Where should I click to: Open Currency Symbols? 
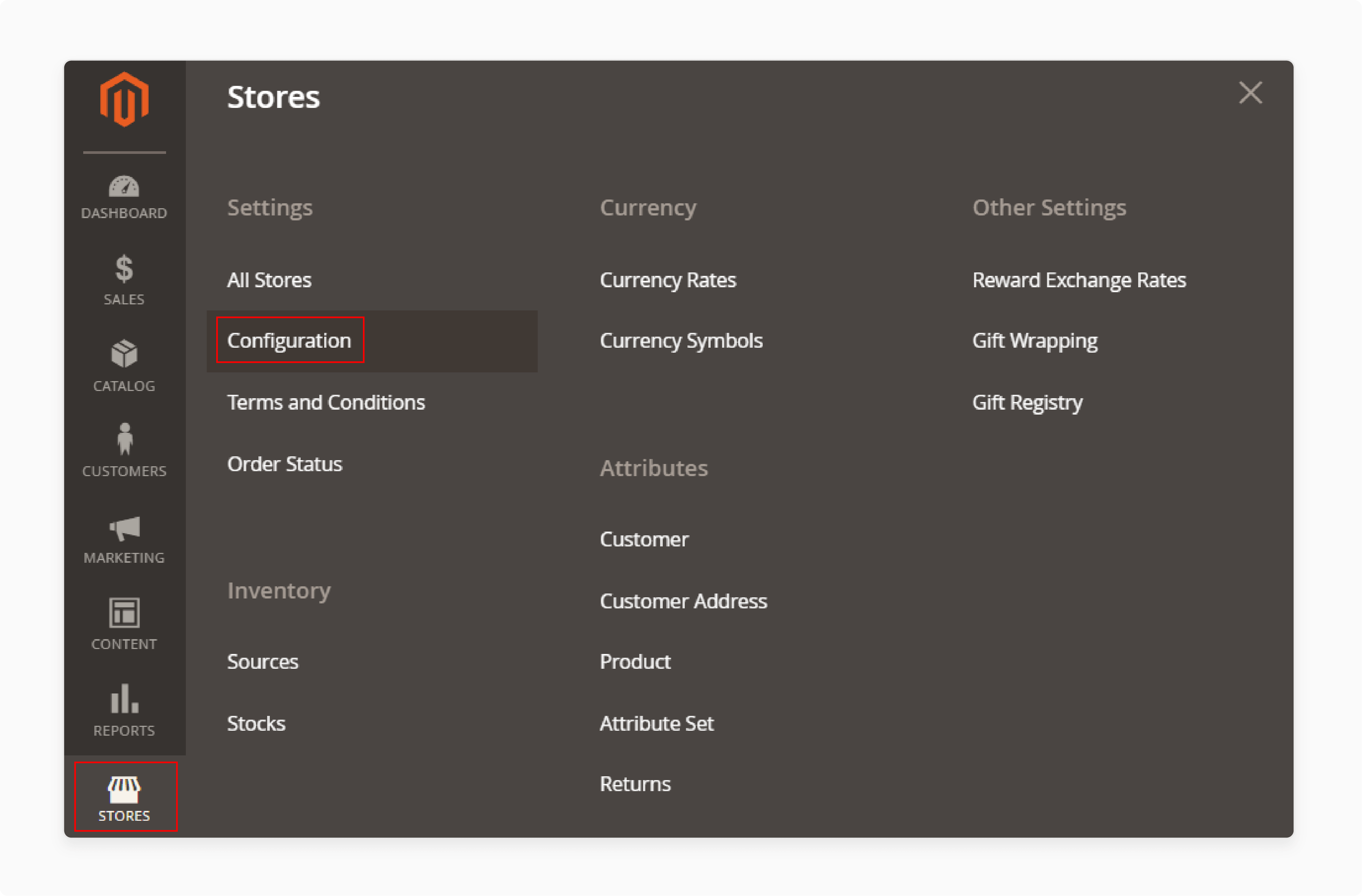681,341
